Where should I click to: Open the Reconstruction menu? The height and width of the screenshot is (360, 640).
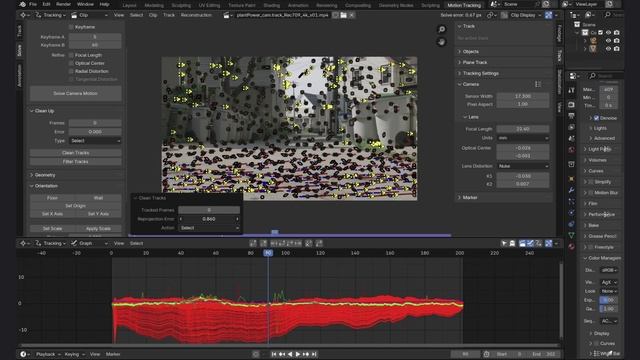(x=196, y=15)
